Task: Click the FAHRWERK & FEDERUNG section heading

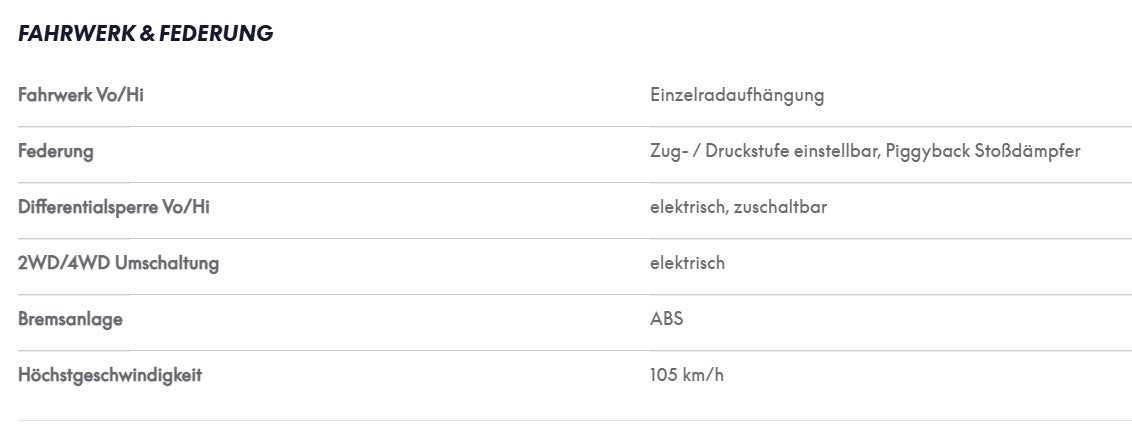Action: [x=146, y=33]
